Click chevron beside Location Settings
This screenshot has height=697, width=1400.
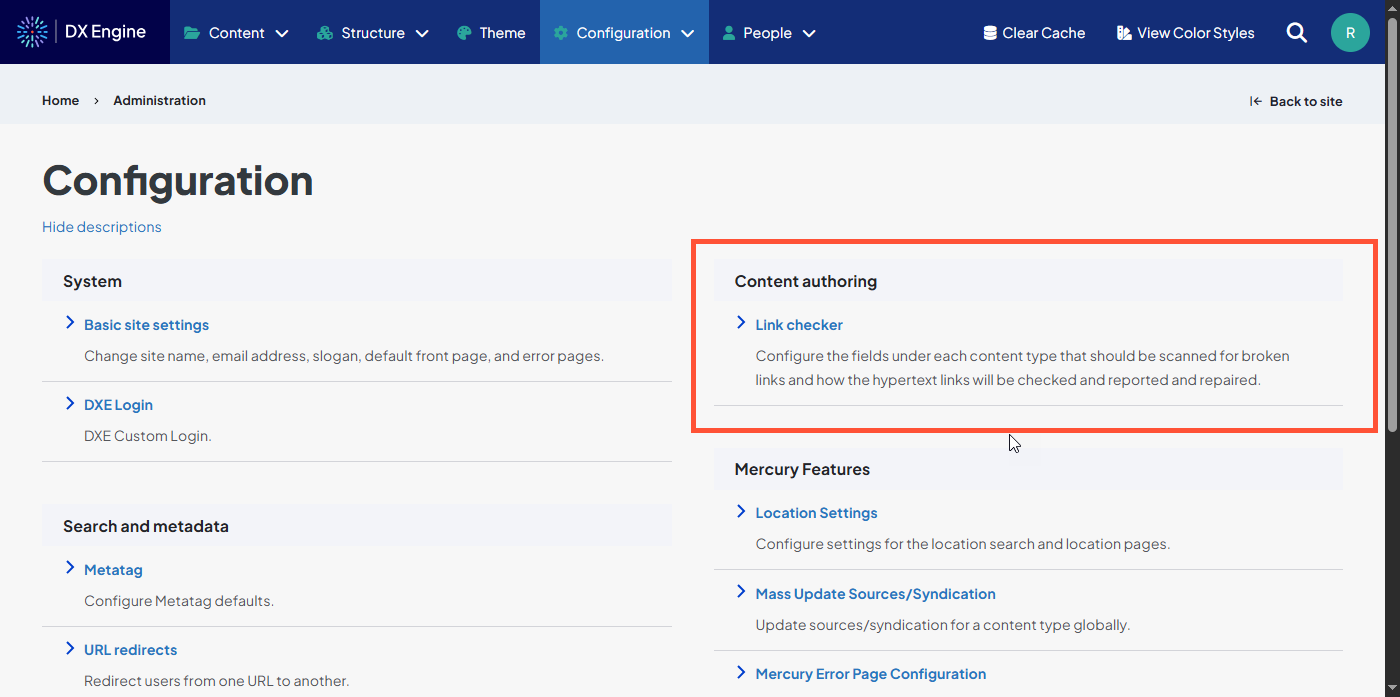pyautogui.click(x=741, y=511)
